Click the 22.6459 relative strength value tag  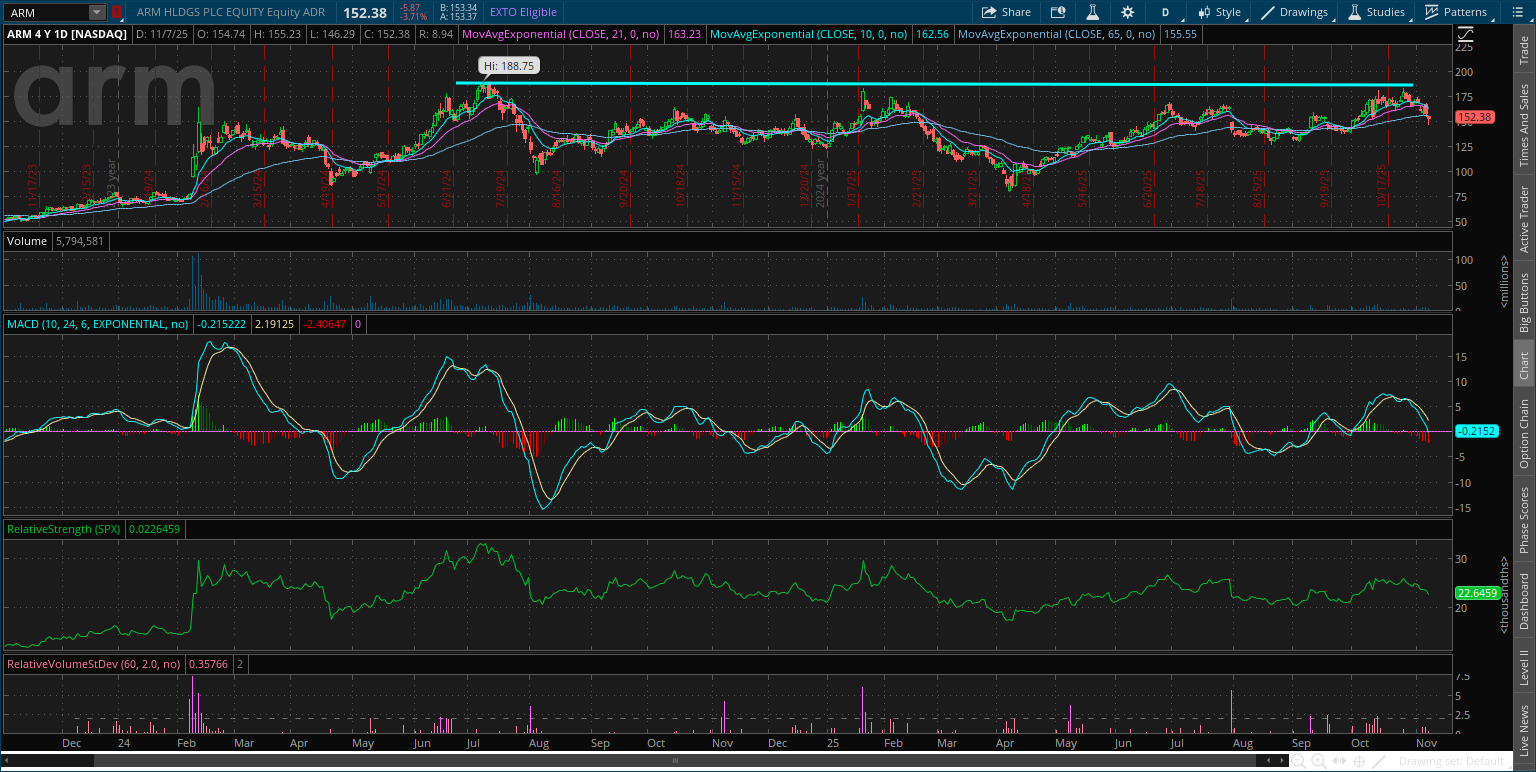click(1476, 592)
